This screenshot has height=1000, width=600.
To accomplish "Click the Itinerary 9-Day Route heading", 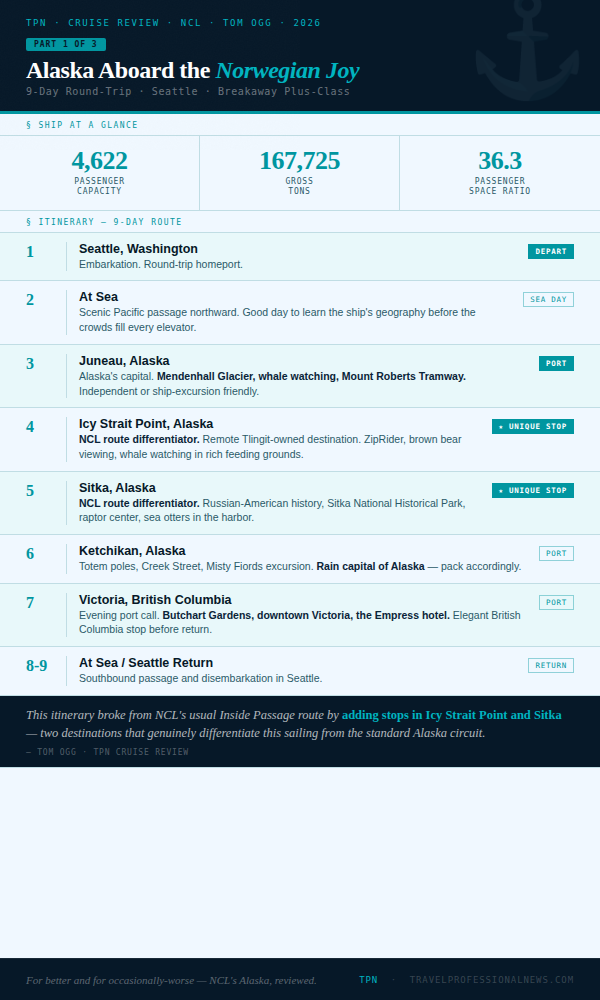I will [x=104, y=222].
